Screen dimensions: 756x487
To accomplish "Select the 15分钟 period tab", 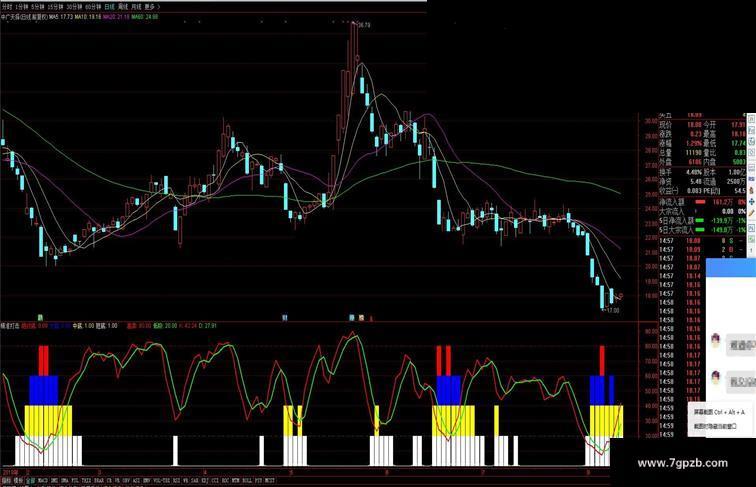I will 55,7.
